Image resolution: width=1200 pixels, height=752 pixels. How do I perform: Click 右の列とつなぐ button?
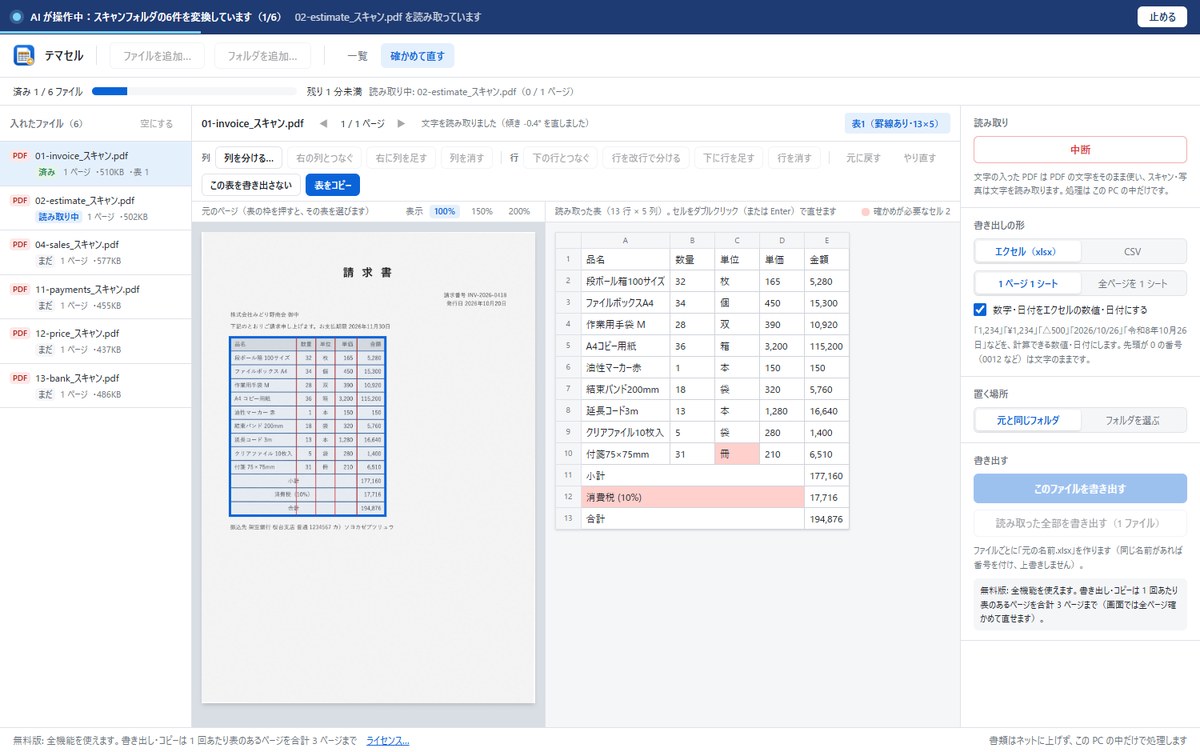click(x=324, y=158)
